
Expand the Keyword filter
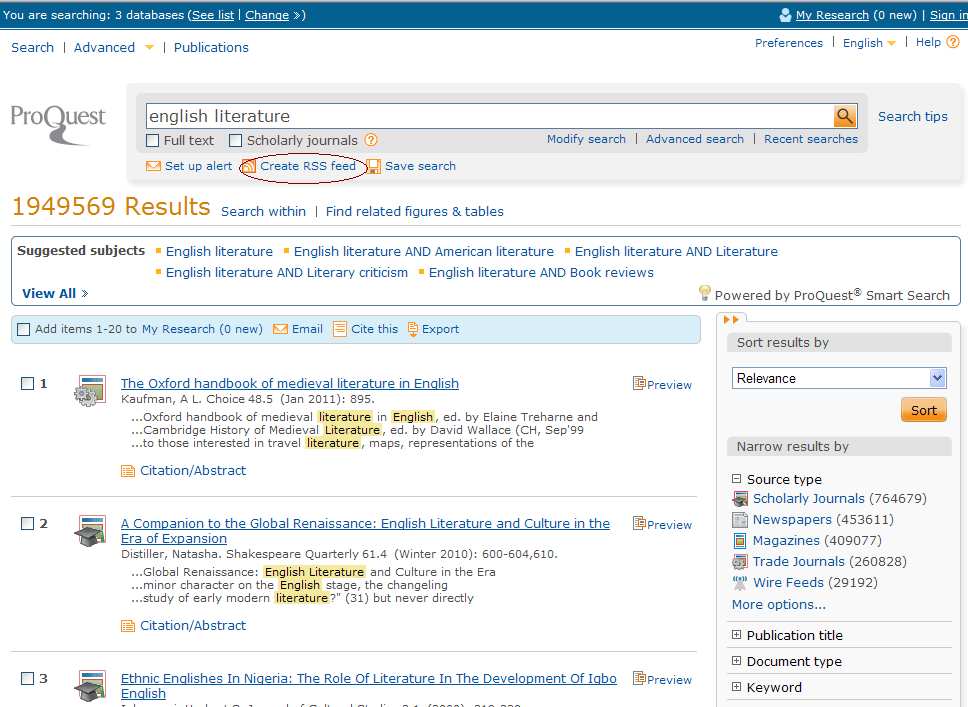coord(736,687)
